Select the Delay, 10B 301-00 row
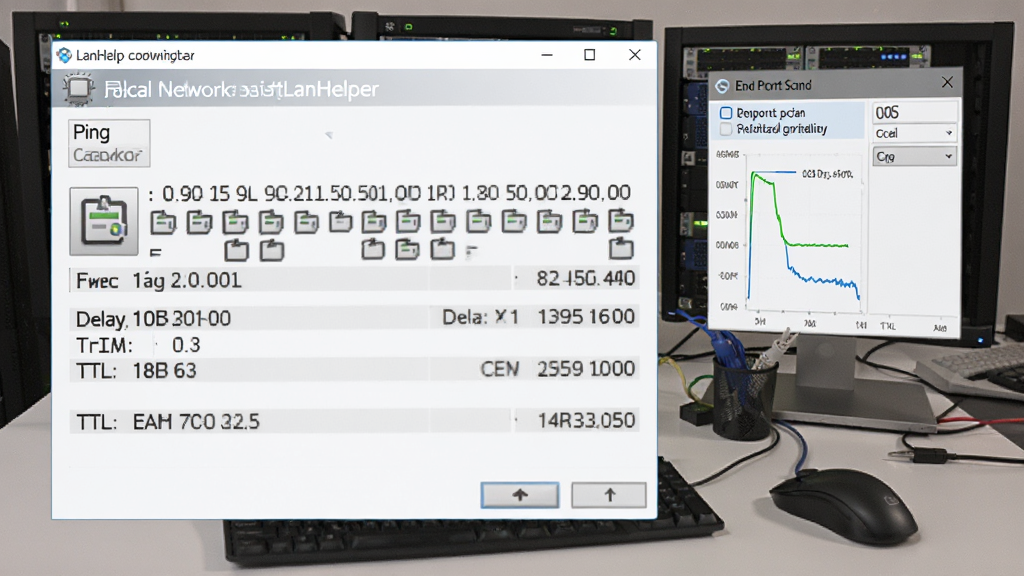Image resolution: width=1024 pixels, height=576 pixels. (353, 318)
